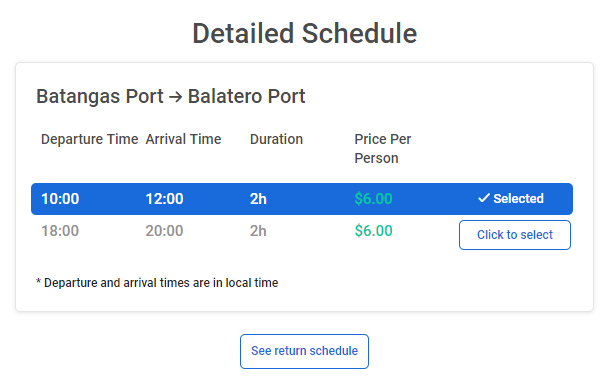Click the Departure Time column header
The image size is (607, 387).
(89, 139)
